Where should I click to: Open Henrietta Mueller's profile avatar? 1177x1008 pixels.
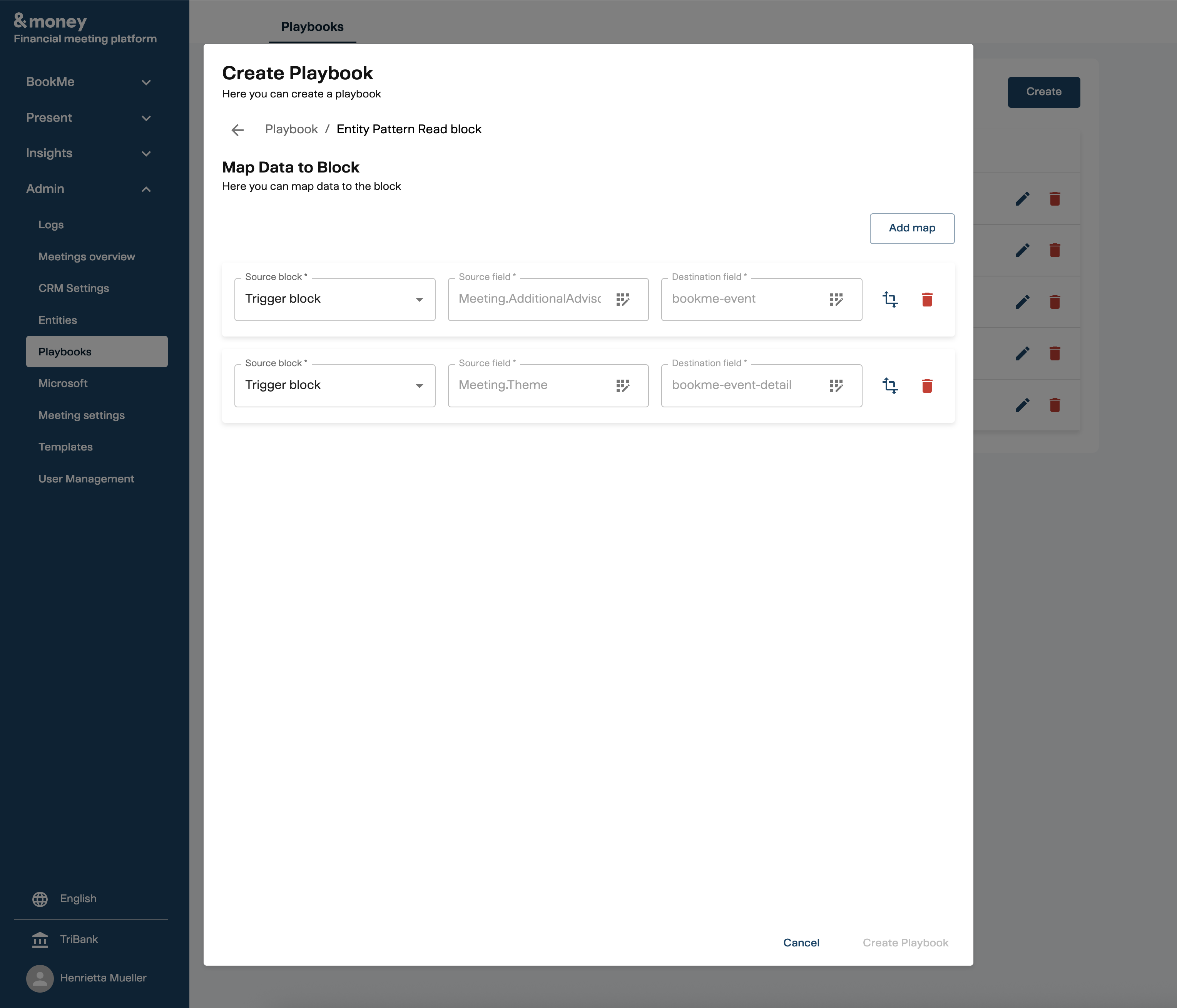point(40,978)
